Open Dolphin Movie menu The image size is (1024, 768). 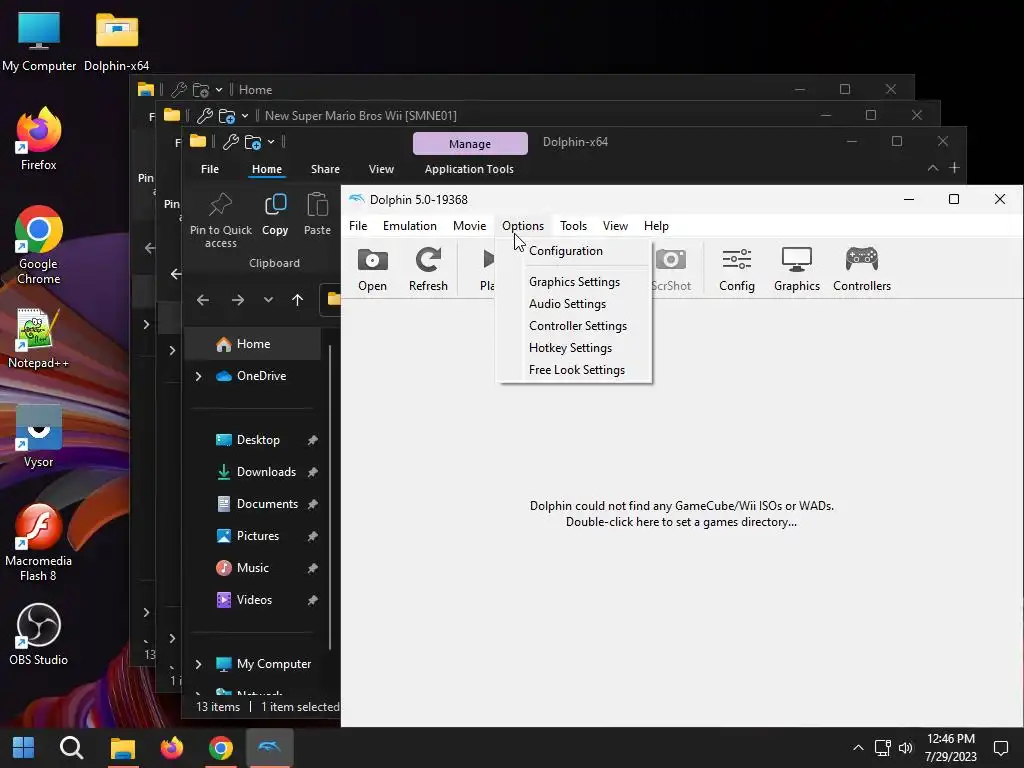(x=470, y=226)
